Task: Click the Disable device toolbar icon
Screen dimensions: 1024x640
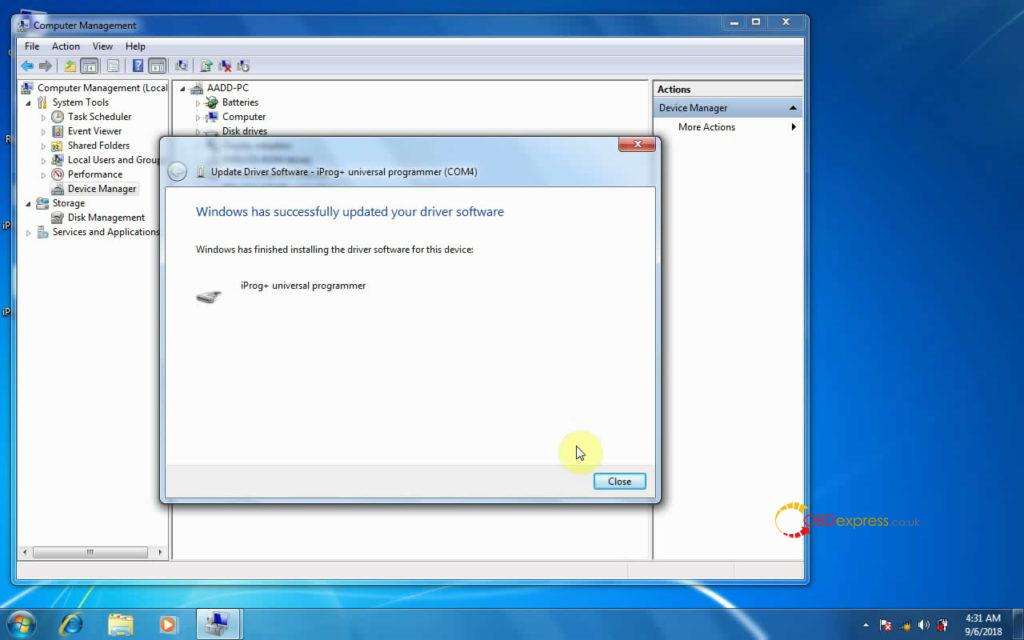Action: click(244, 66)
